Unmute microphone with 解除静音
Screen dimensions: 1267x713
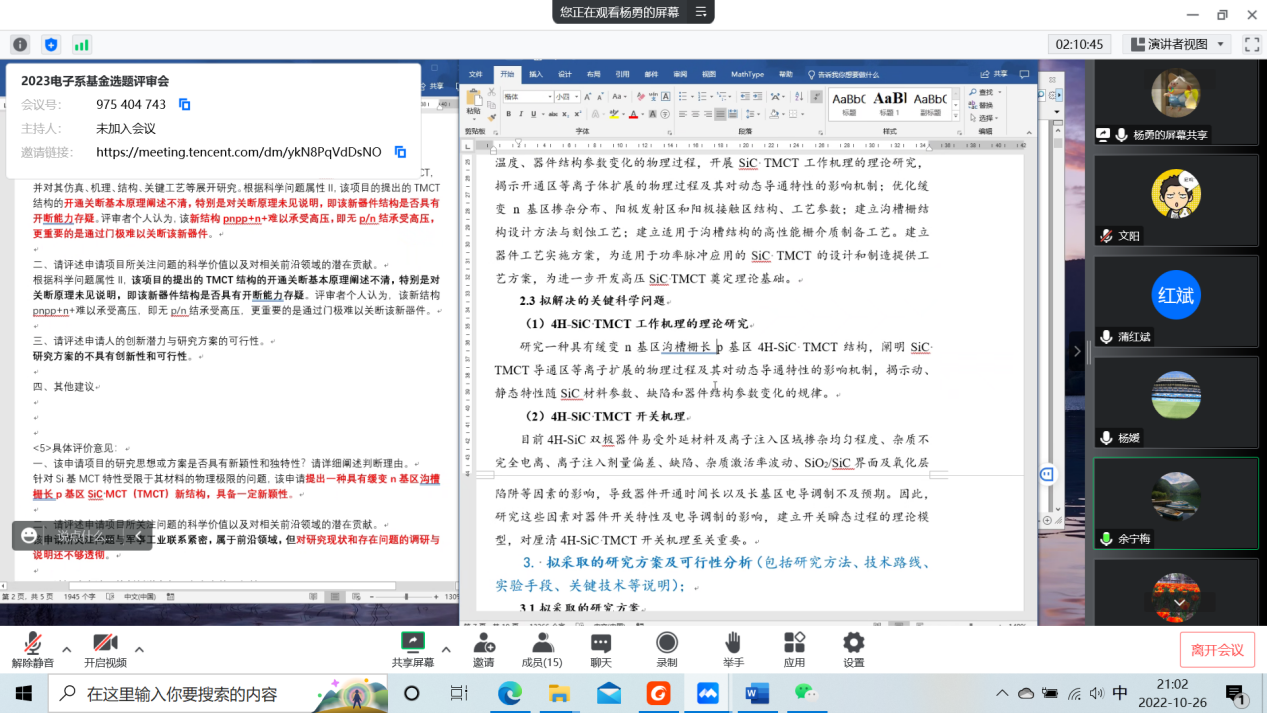[33, 649]
